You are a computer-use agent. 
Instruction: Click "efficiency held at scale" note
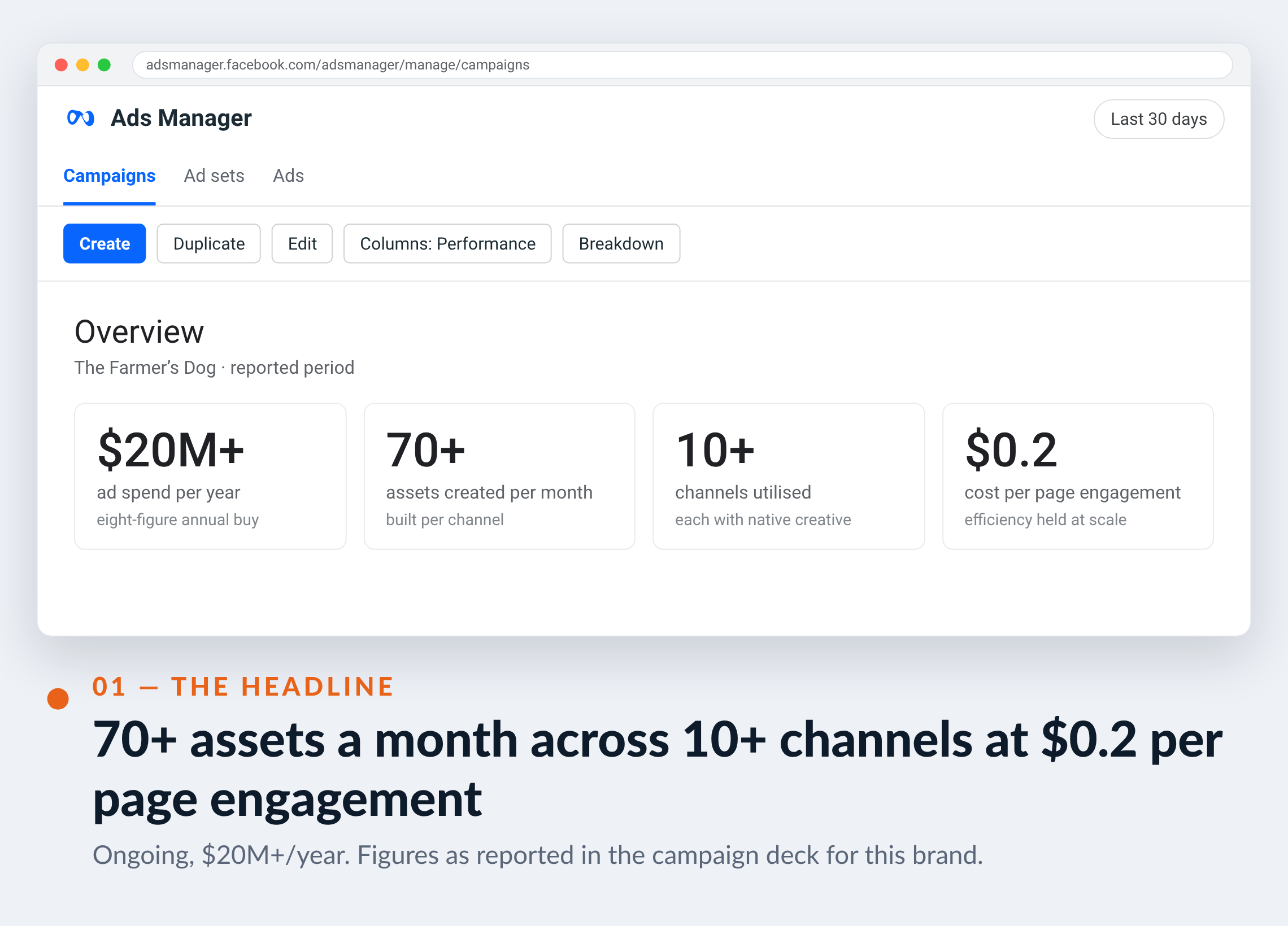pos(1045,519)
